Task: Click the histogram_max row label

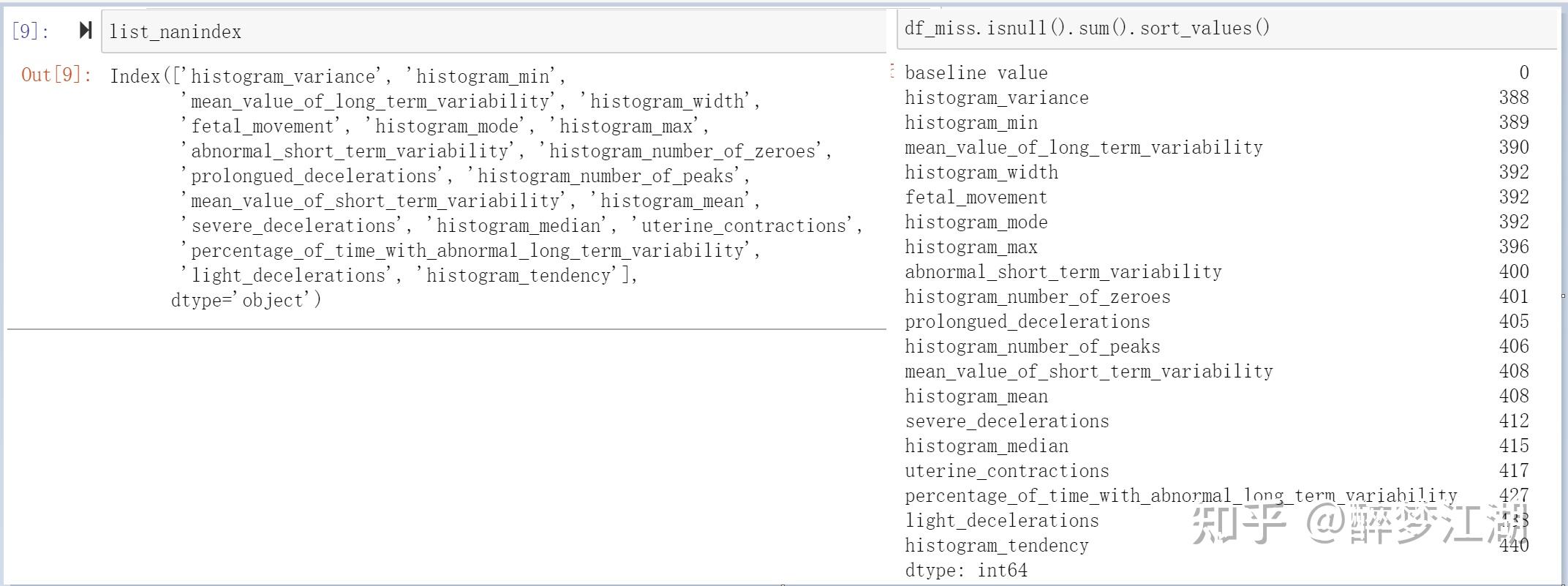Action: 970,247
